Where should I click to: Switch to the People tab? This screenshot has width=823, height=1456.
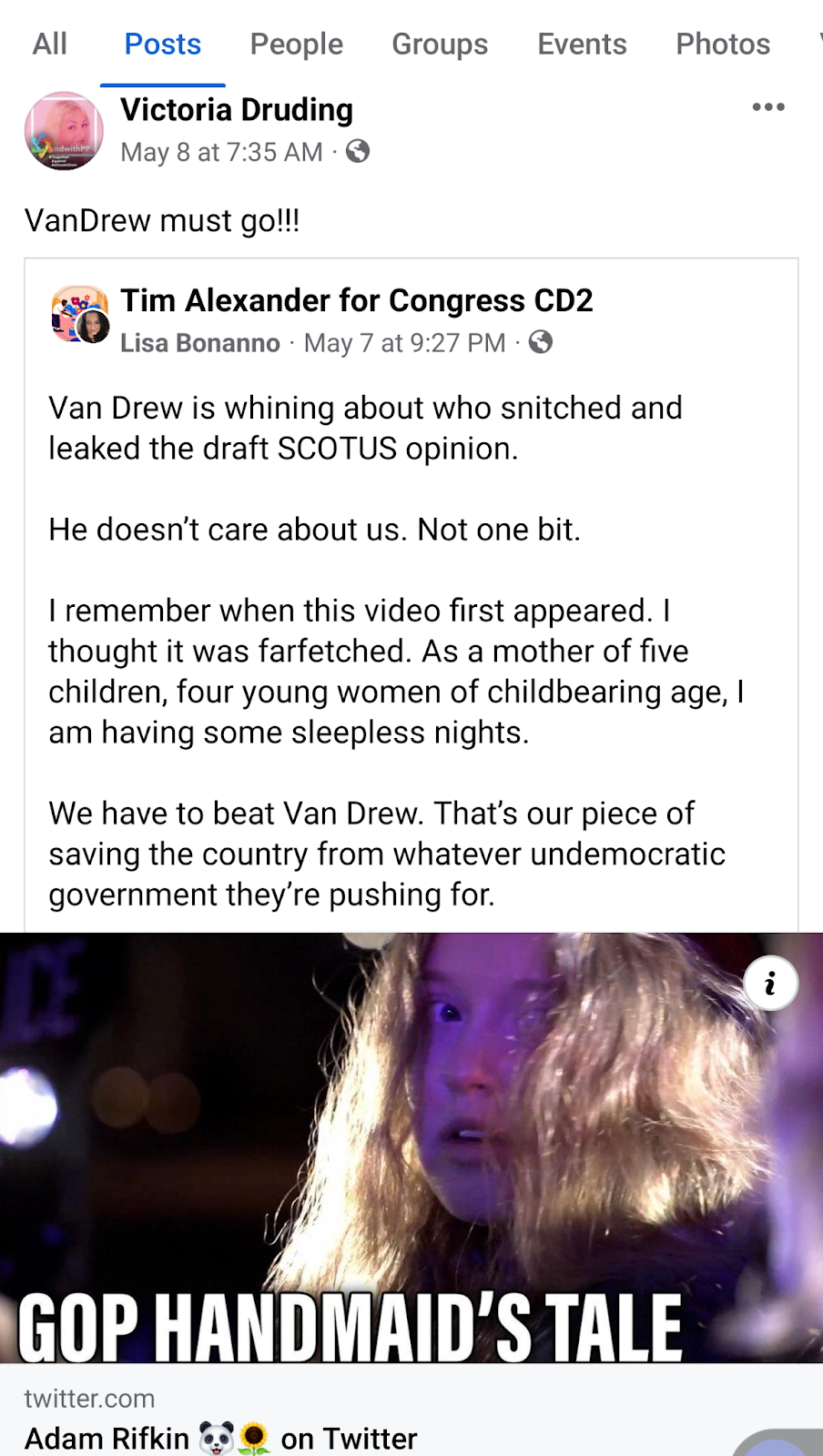(x=297, y=44)
